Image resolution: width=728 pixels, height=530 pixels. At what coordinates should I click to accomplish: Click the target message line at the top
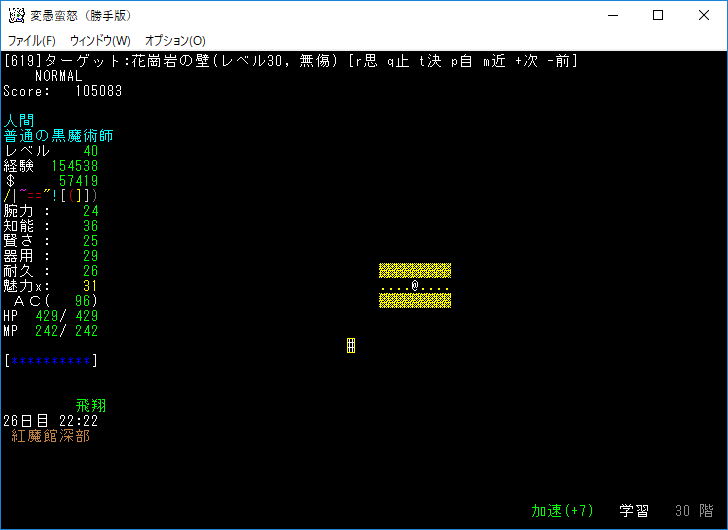coord(290,61)
